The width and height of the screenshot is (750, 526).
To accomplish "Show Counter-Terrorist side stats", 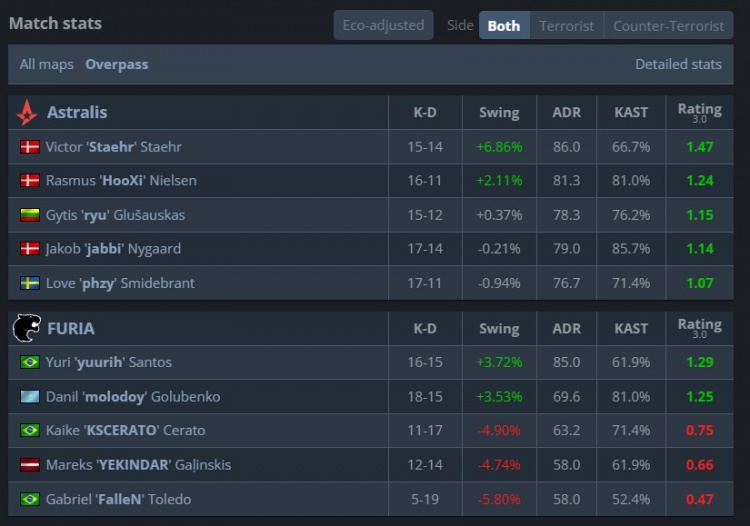I will (x=668, y=25).
